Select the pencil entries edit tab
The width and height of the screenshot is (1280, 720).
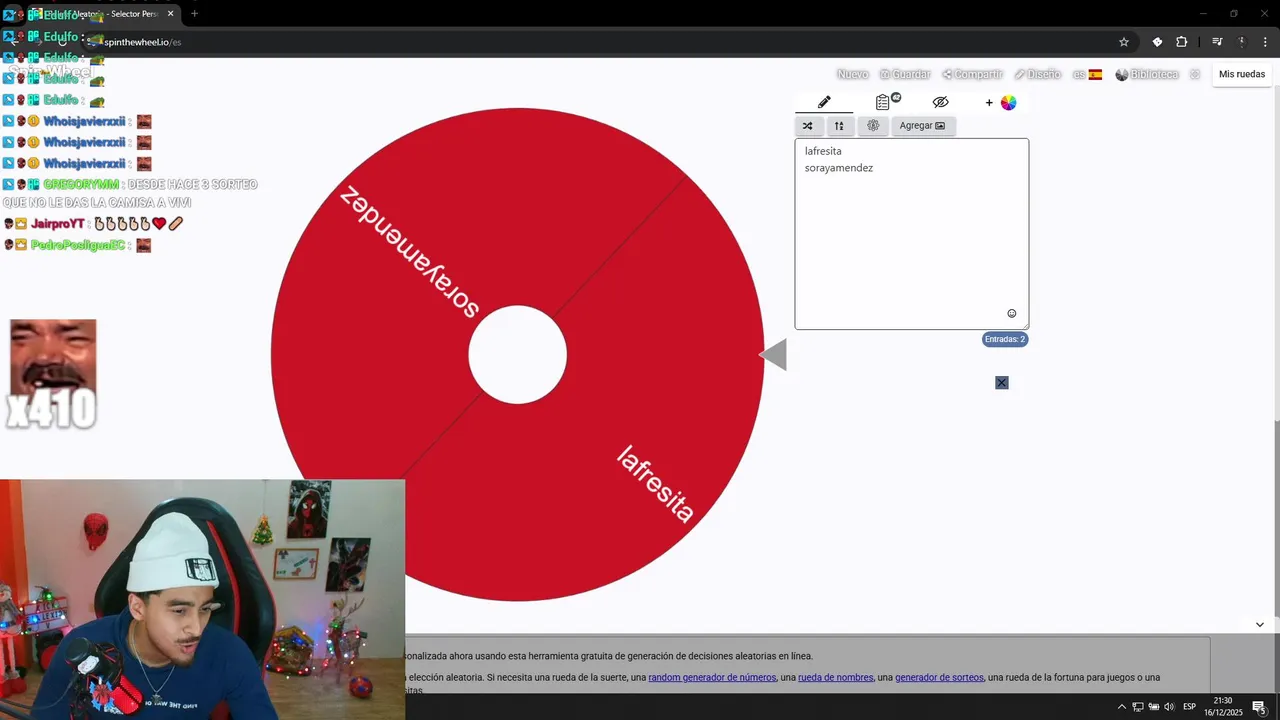pos(824,102)
